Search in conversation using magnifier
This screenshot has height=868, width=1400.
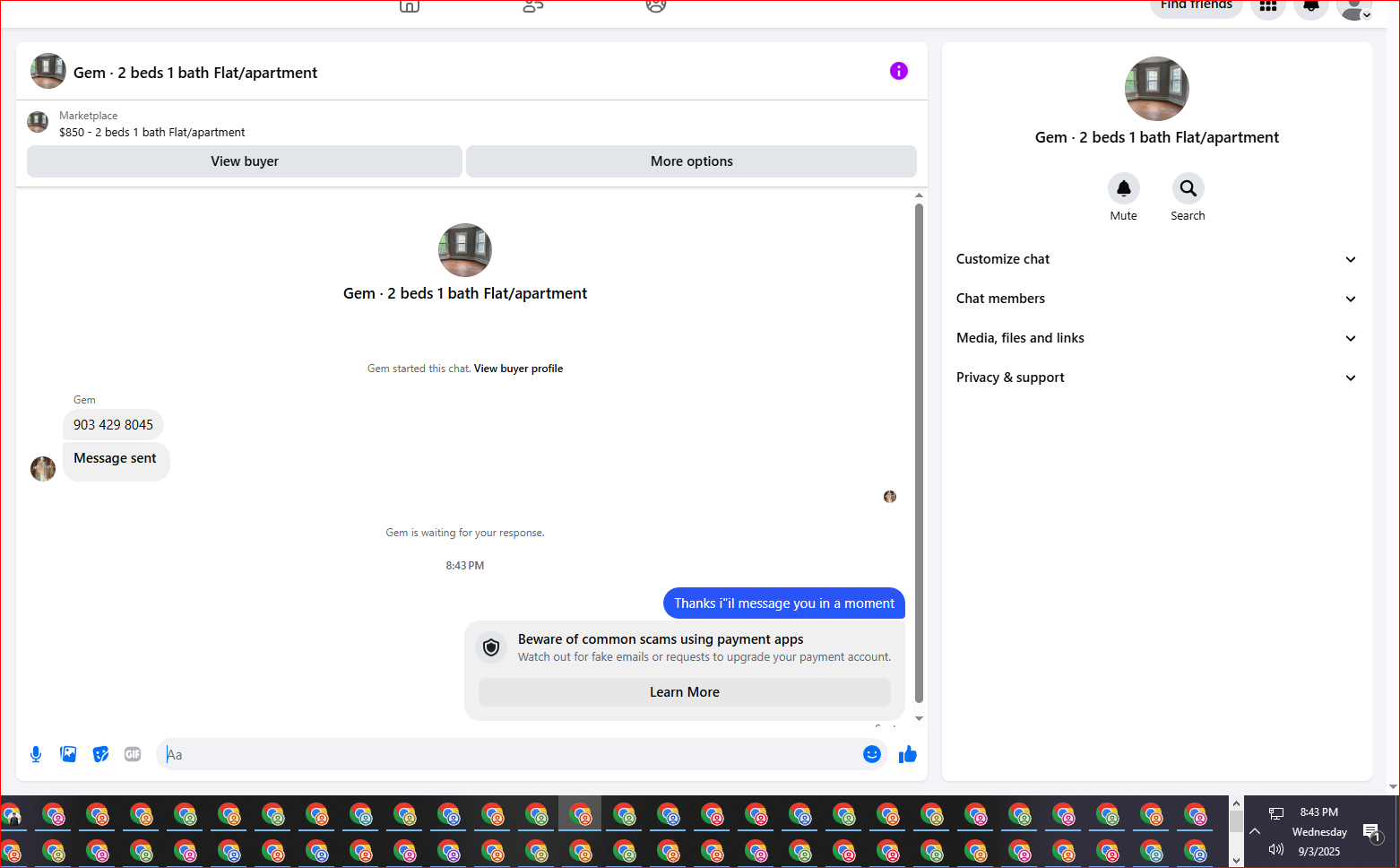coord(1188,188)
